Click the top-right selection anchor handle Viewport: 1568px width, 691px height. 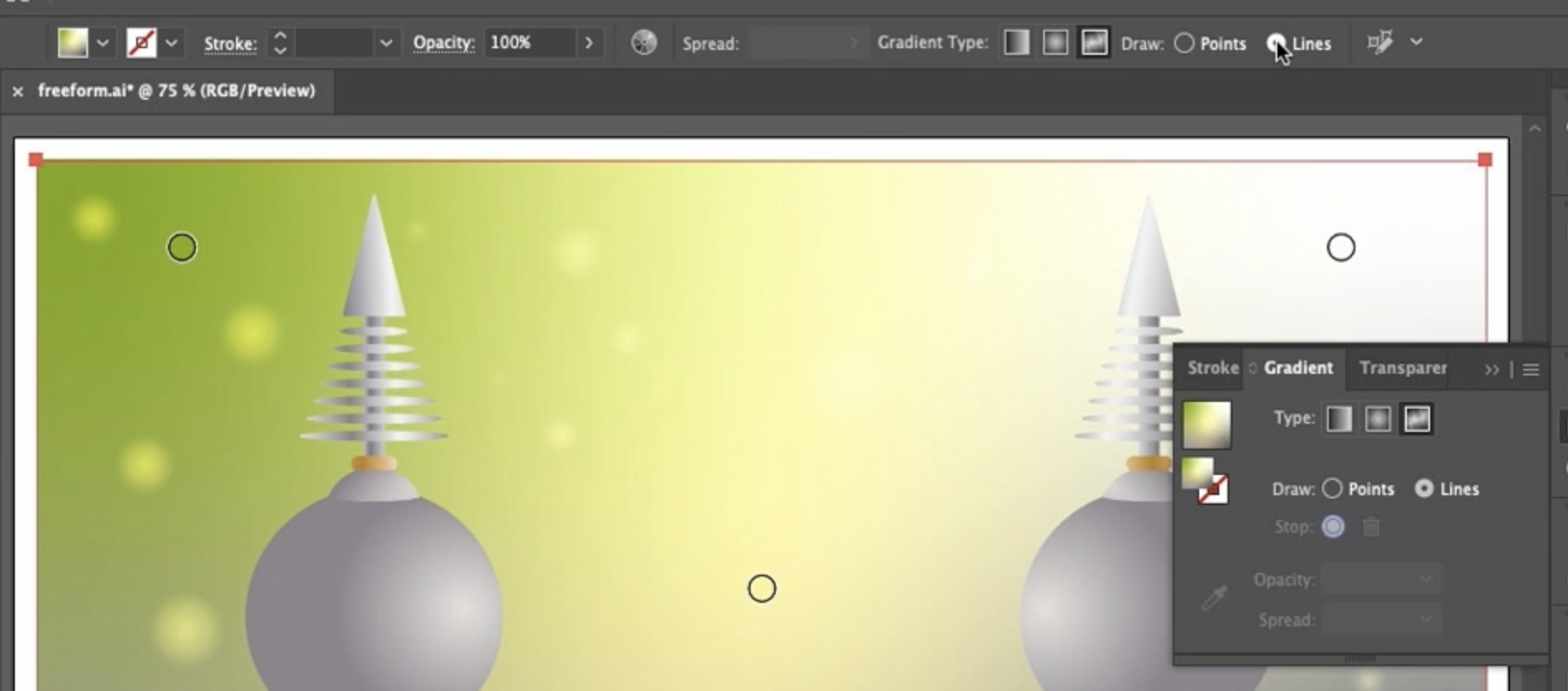click(x=1485, y=159)
